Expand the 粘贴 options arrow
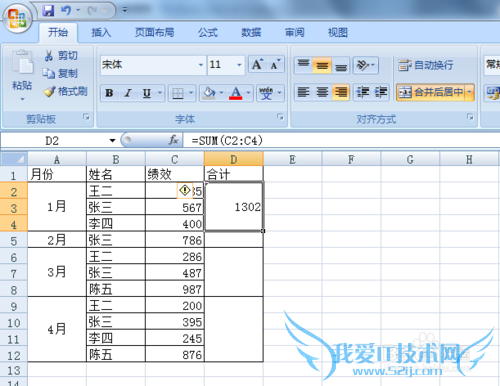Screen dimensions: 500x386 click(22, 99)
